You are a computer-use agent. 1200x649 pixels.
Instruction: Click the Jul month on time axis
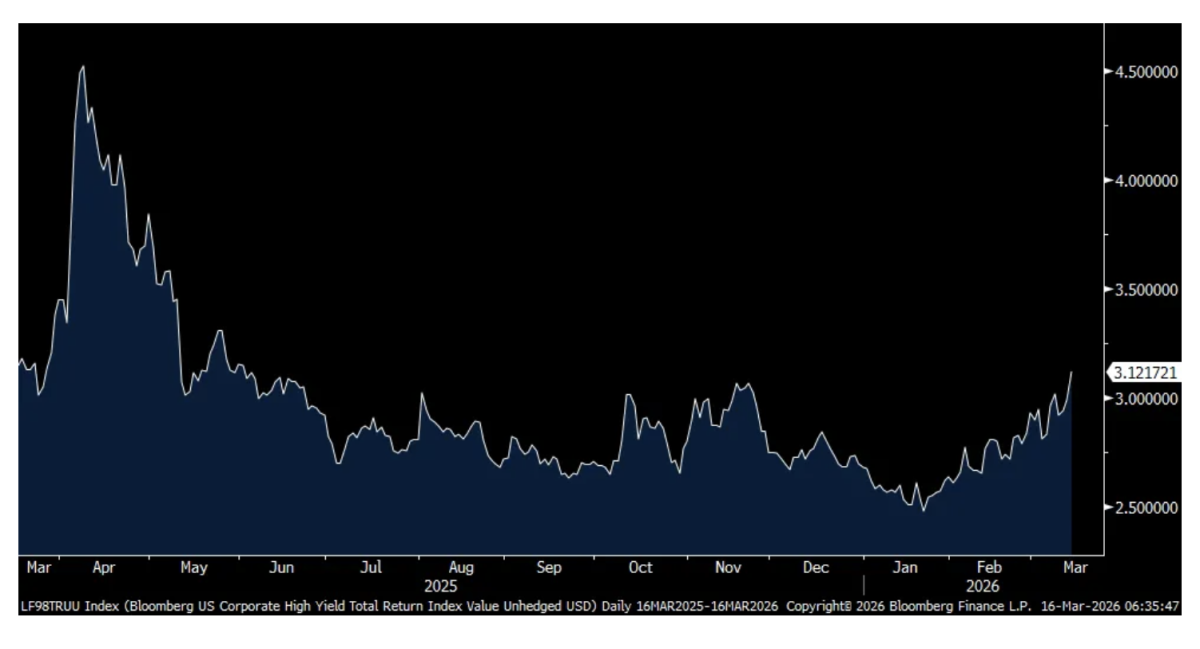click(x=371, y=567)
